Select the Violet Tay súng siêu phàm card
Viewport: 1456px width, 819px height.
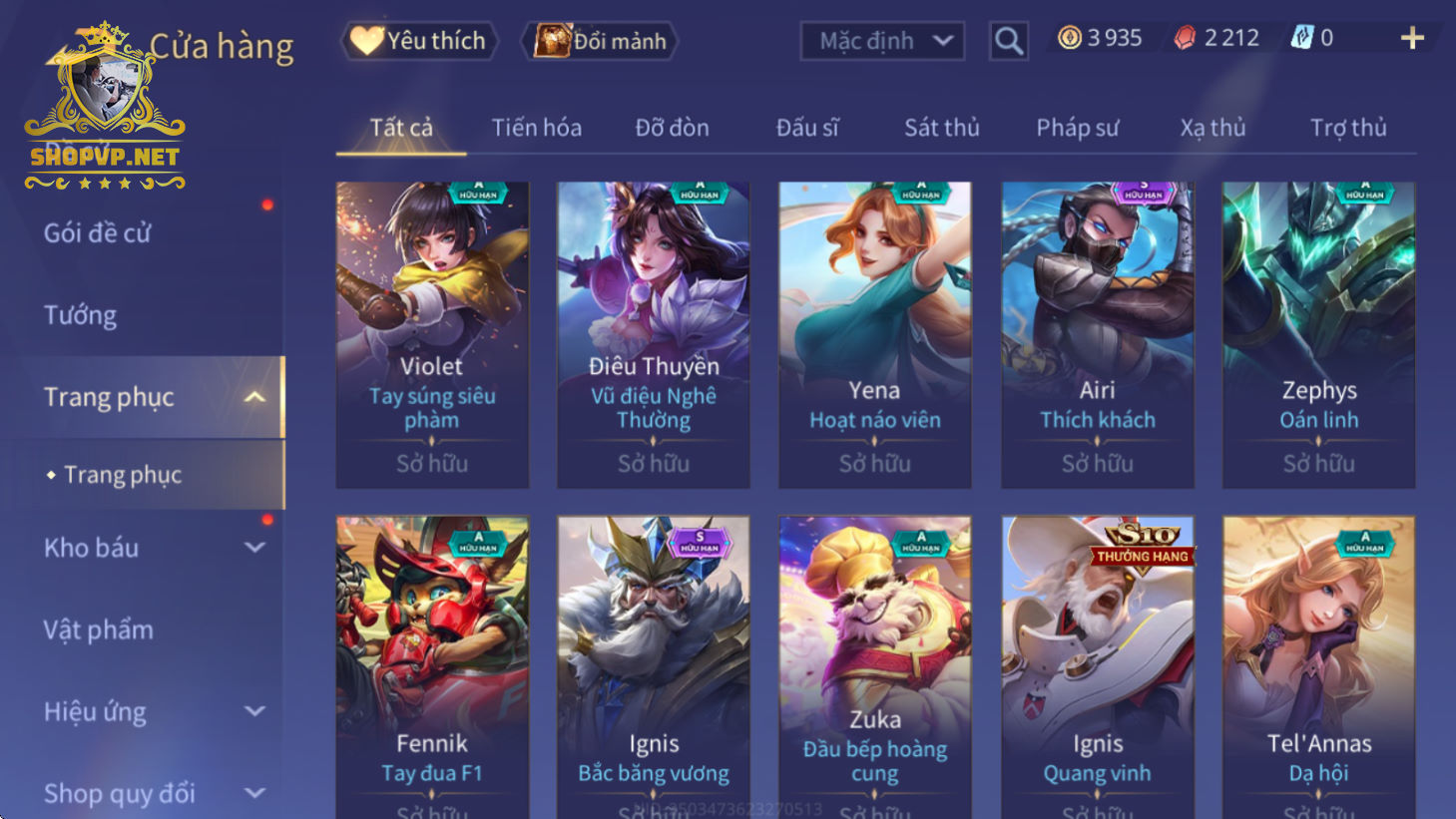[432, 334]
